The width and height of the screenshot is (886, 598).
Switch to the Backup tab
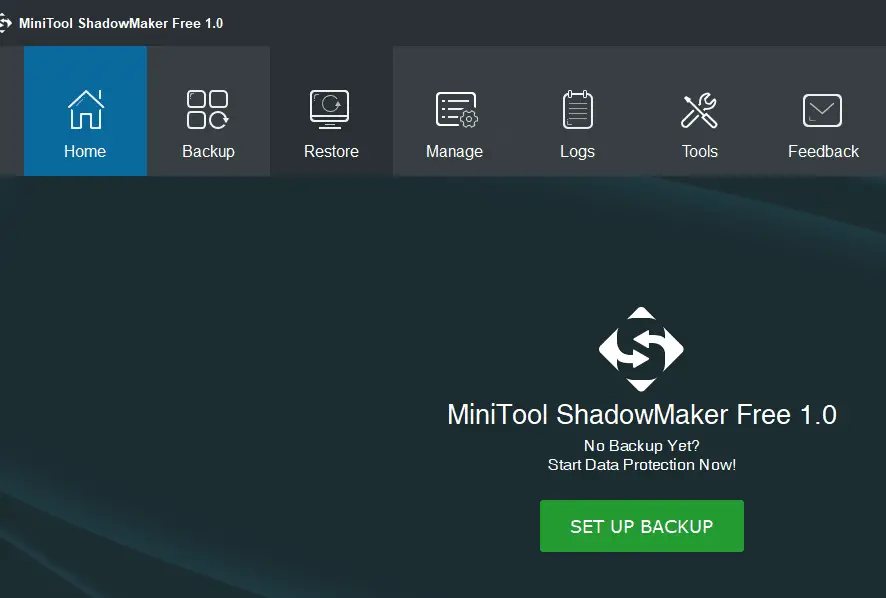209,111
